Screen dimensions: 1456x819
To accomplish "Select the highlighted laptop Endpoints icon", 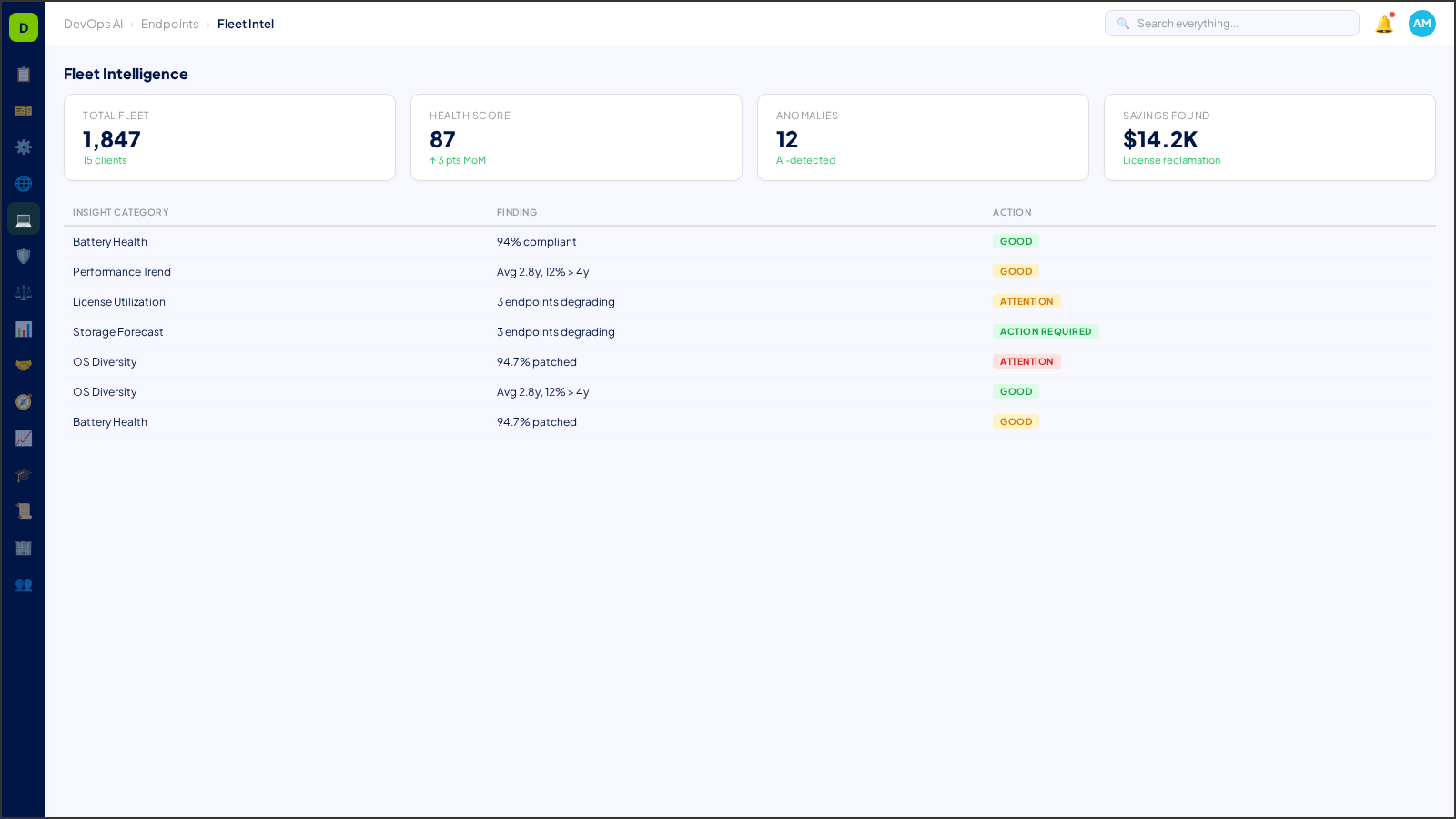I will click(24, 218).
